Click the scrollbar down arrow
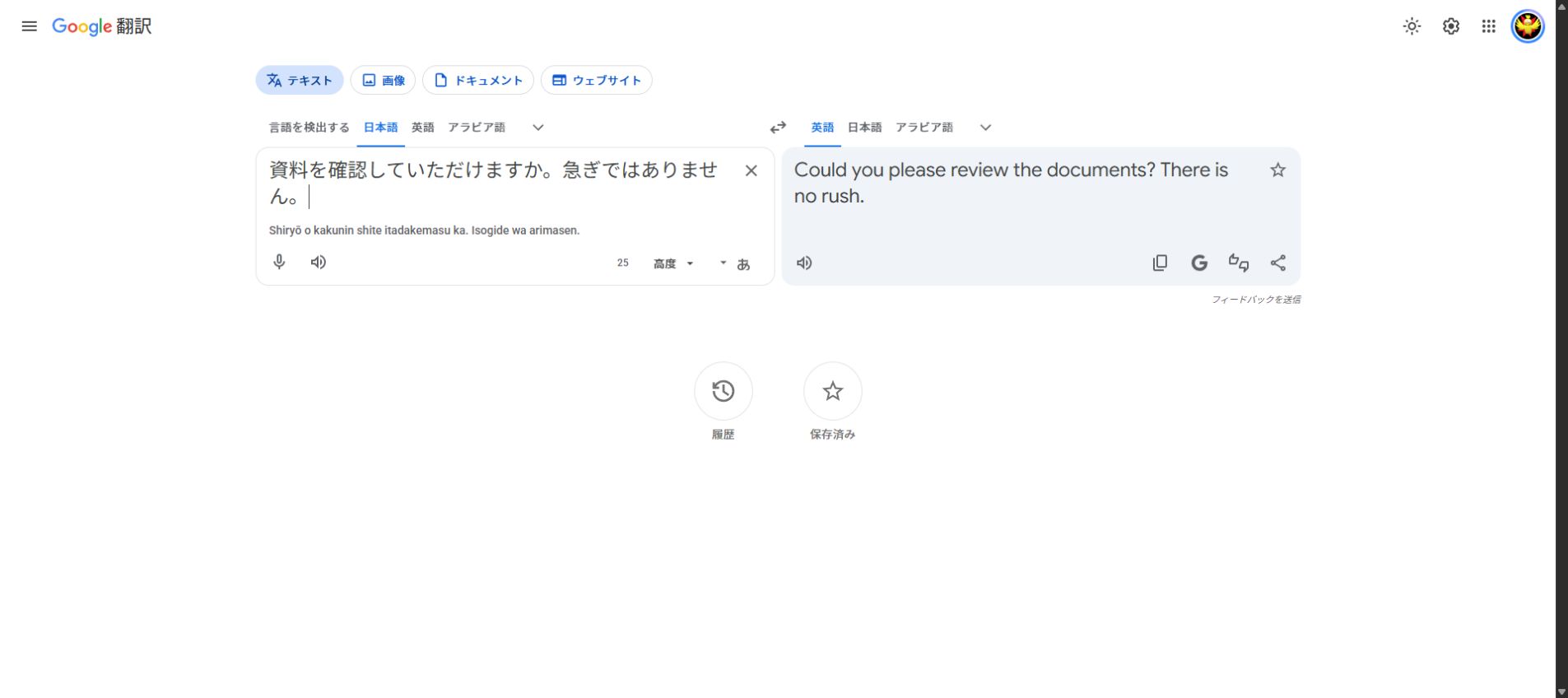 [x=1561, y=691]
